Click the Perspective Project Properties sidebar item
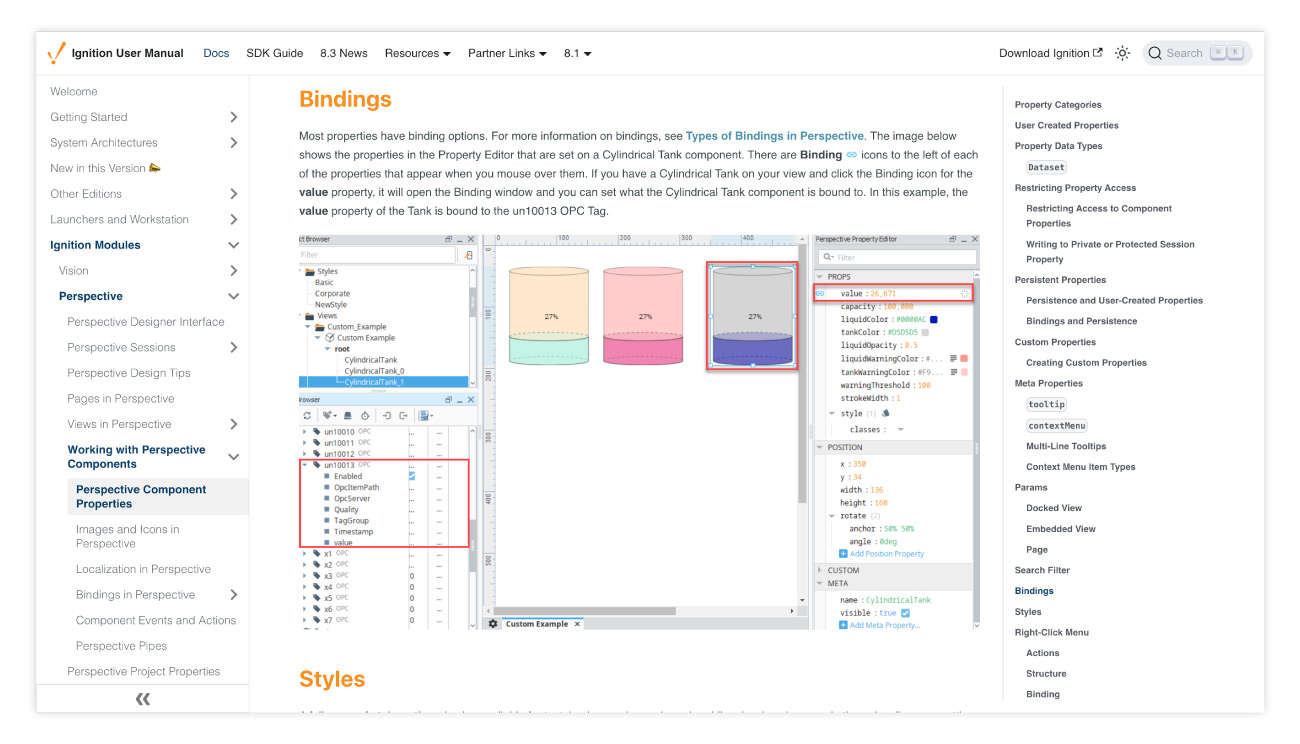The height and width of the screenshot is (744, 1300). pyautogui.click(x=144, y=672)
